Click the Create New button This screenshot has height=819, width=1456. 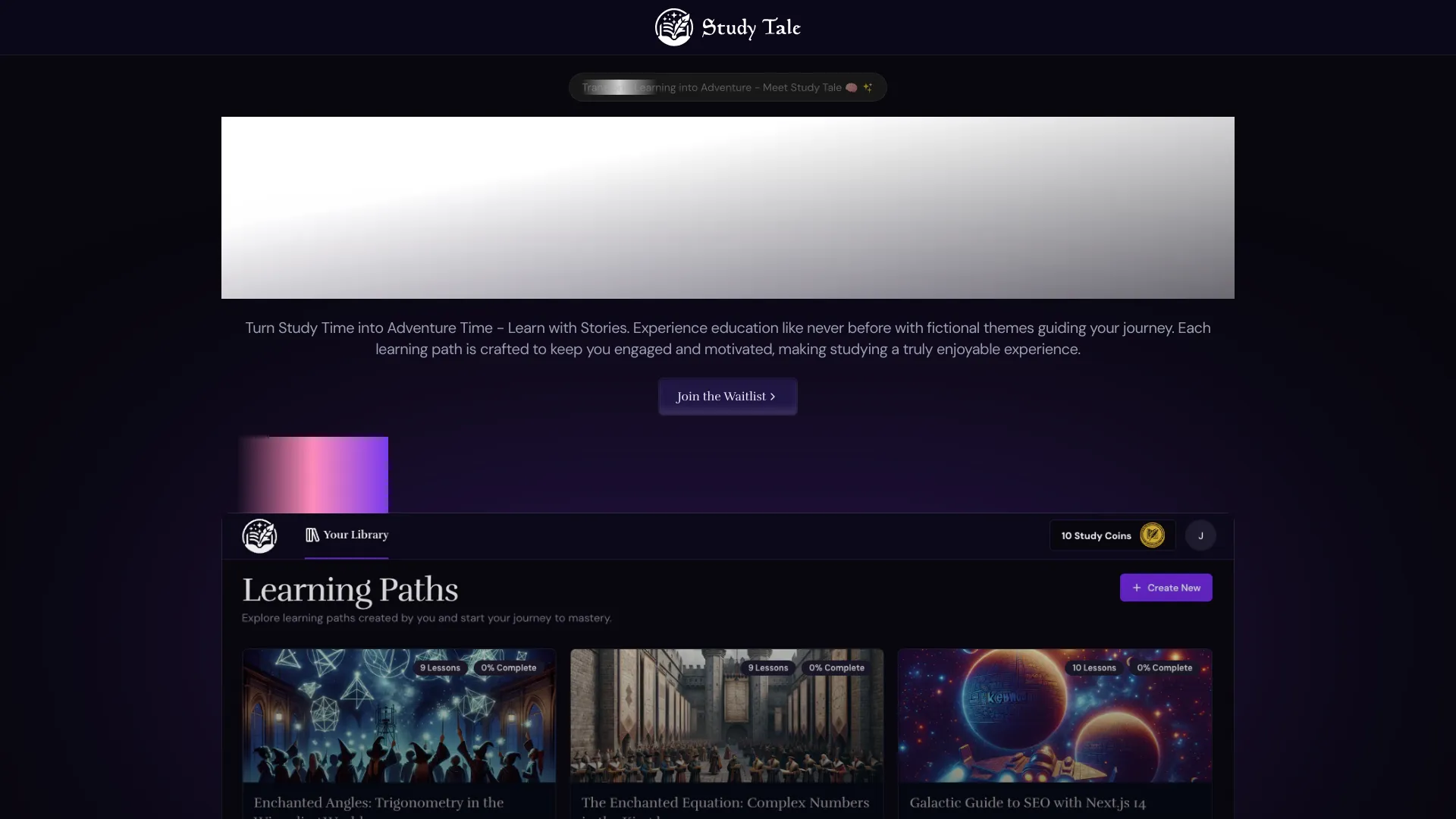[1166, 588]
